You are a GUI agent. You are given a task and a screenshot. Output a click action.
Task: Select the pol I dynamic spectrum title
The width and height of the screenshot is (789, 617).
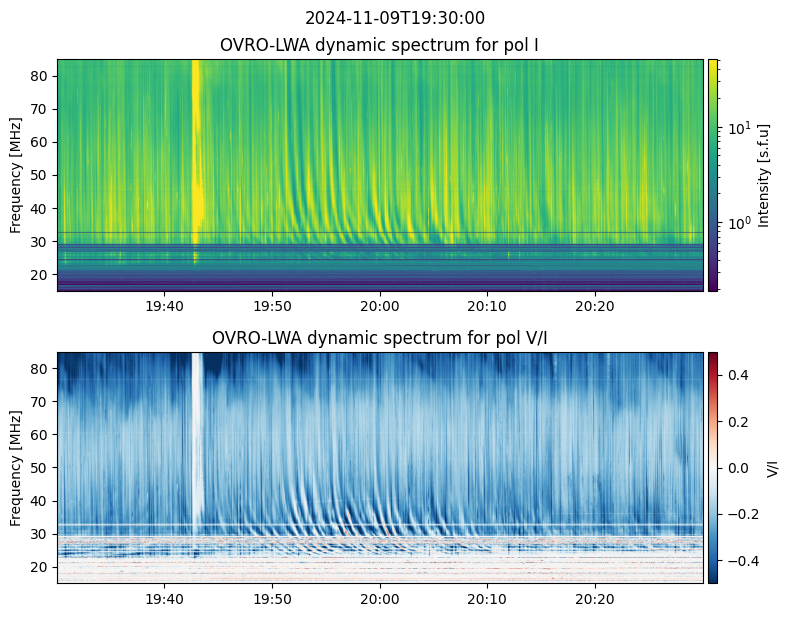click(x=380, y=44)
